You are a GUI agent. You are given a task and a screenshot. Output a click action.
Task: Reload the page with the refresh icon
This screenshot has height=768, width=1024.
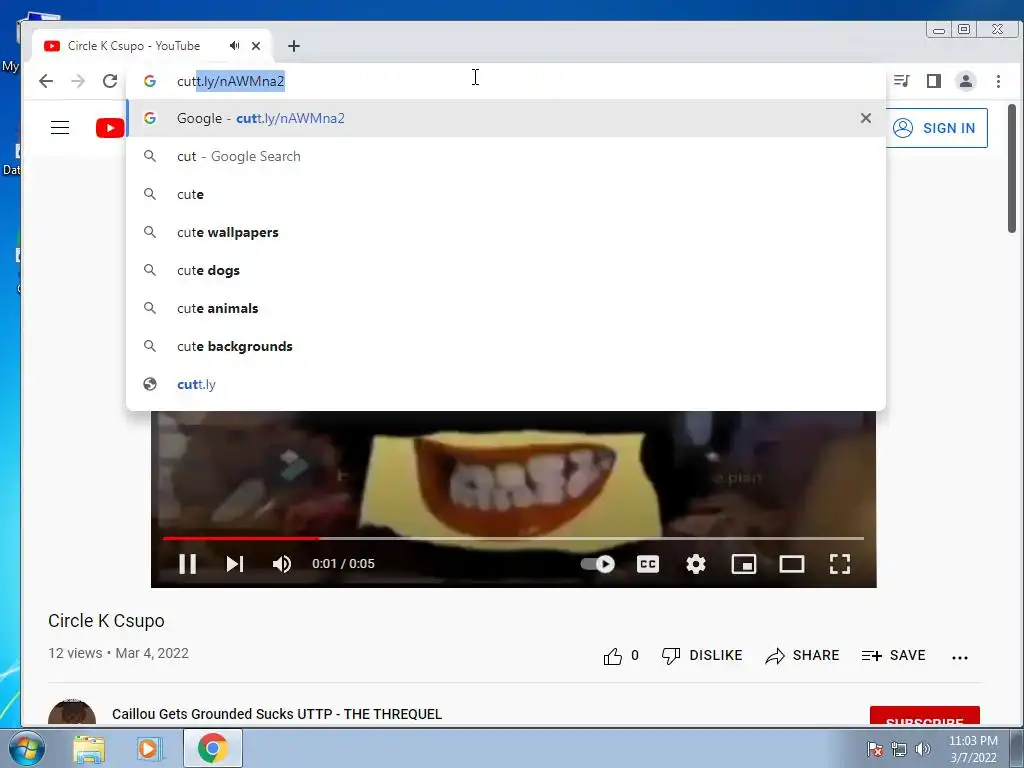110,81
